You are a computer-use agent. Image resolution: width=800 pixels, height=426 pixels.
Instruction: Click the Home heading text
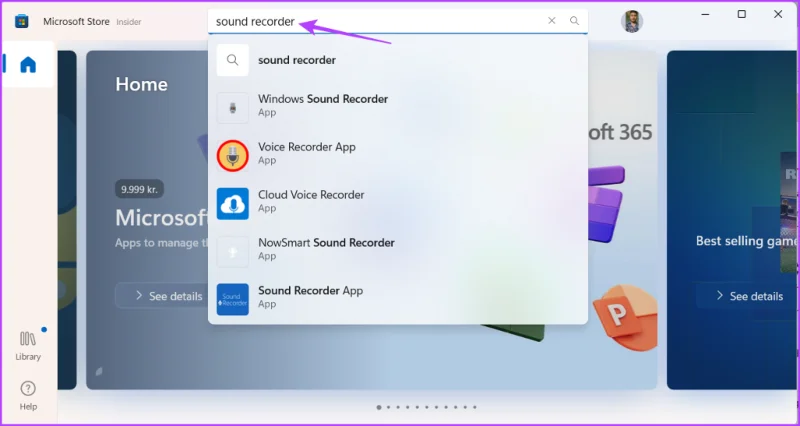click(x=141, y=84)
